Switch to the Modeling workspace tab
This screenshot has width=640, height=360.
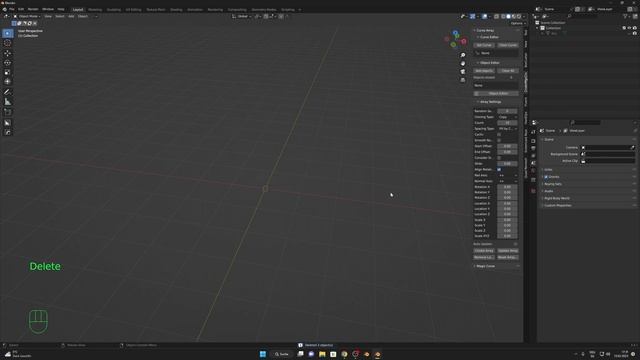coord(95,9)
